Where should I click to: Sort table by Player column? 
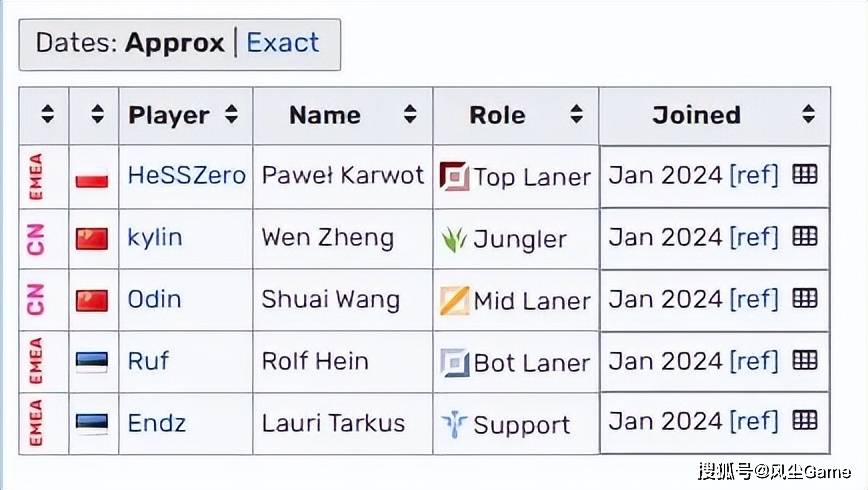[x=231, y=115]
